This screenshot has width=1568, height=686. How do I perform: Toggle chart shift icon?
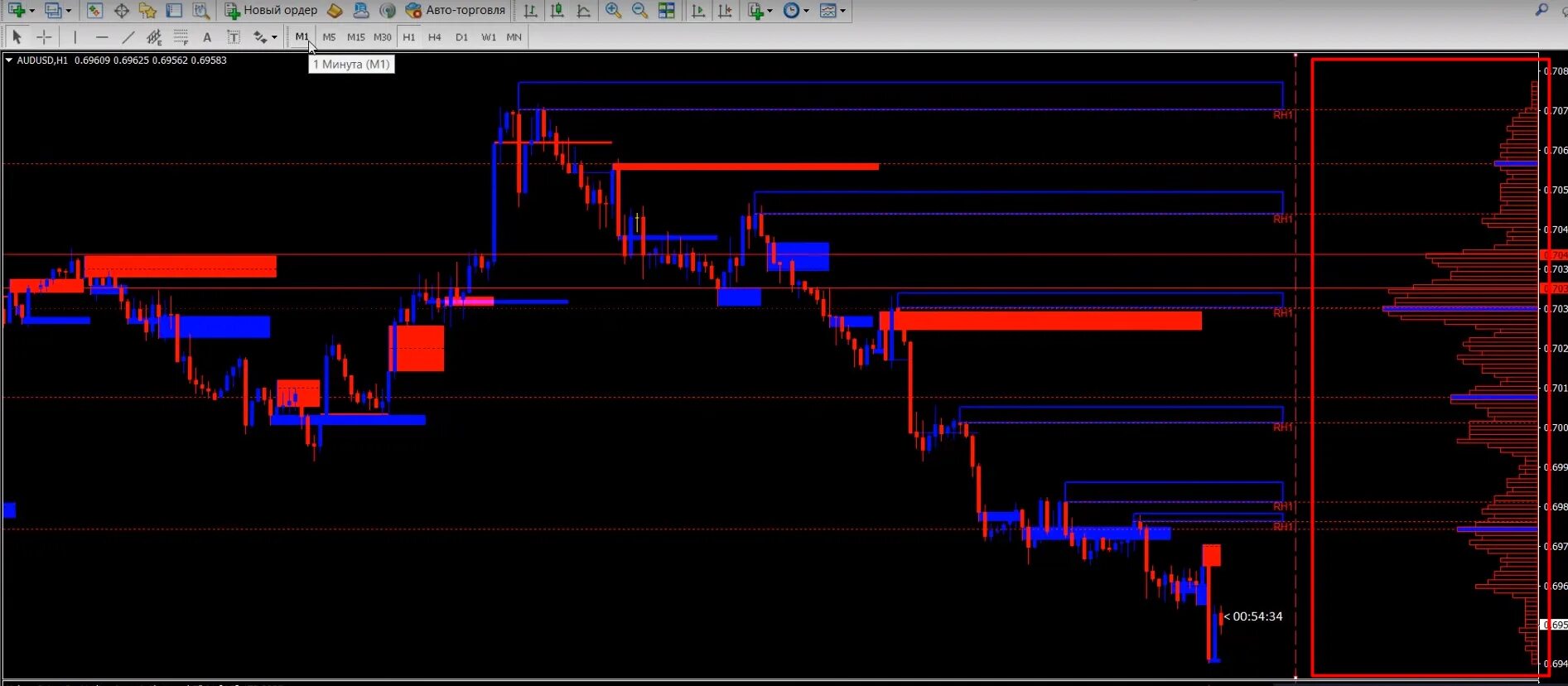pos(725,11)
